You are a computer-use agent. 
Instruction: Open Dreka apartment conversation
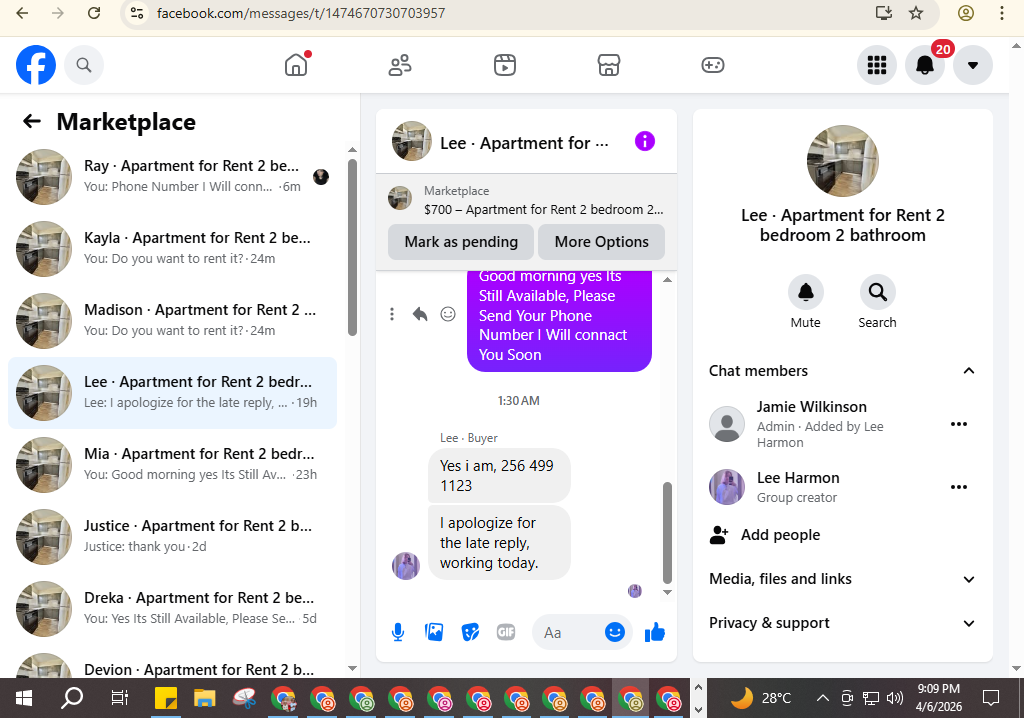(x=172, y=608)
